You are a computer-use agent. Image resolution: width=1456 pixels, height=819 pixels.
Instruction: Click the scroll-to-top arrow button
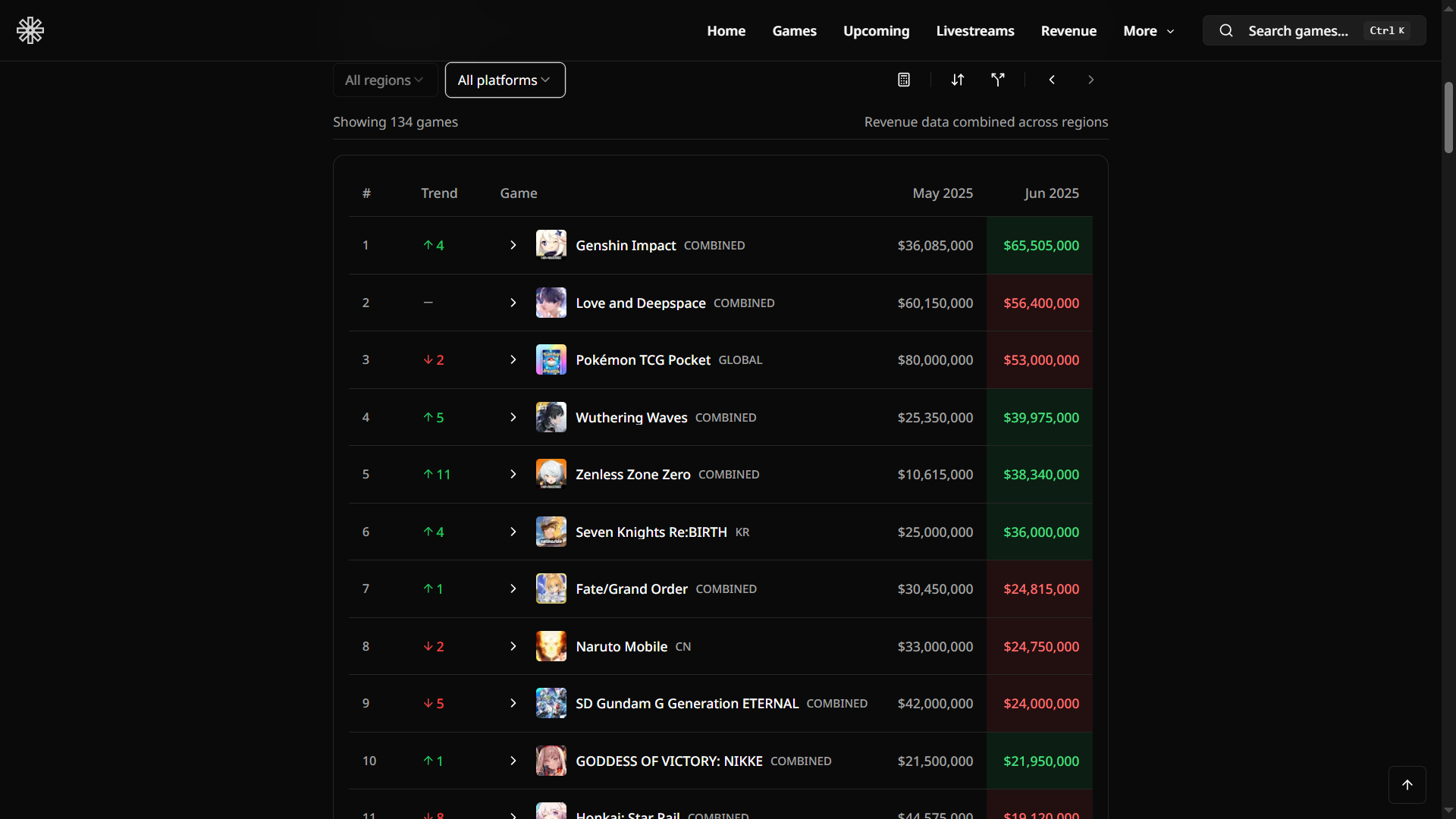(x=1407, y=785)
